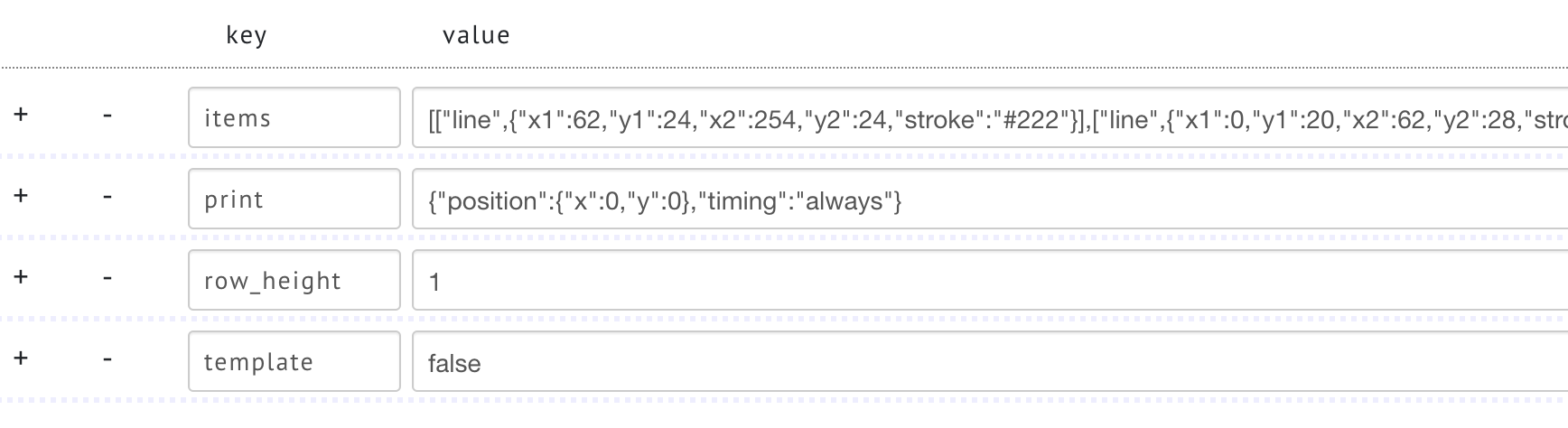Click the dotted separator below the template row
The width and height of the screenshot is (1568, 428).
click(x=784, y=400)
